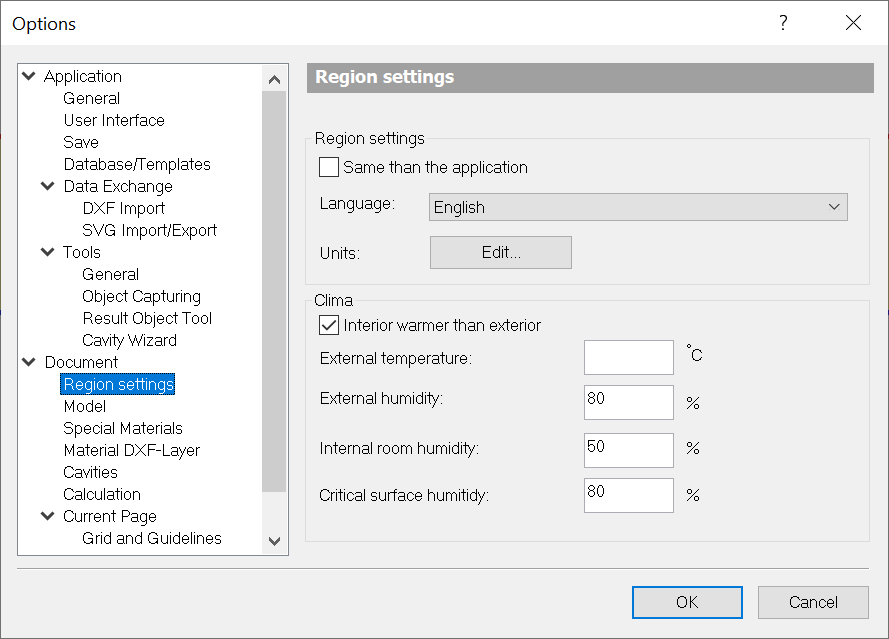The image size is (889, 639).
Task: Select the Tools tree item
Action: (x=82, y=252)
